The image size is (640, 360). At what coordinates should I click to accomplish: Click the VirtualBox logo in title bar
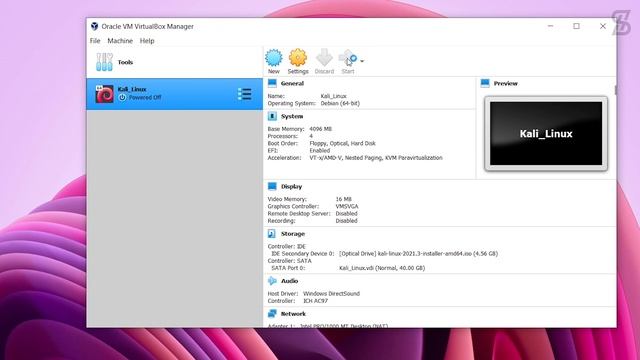point(94,26)
